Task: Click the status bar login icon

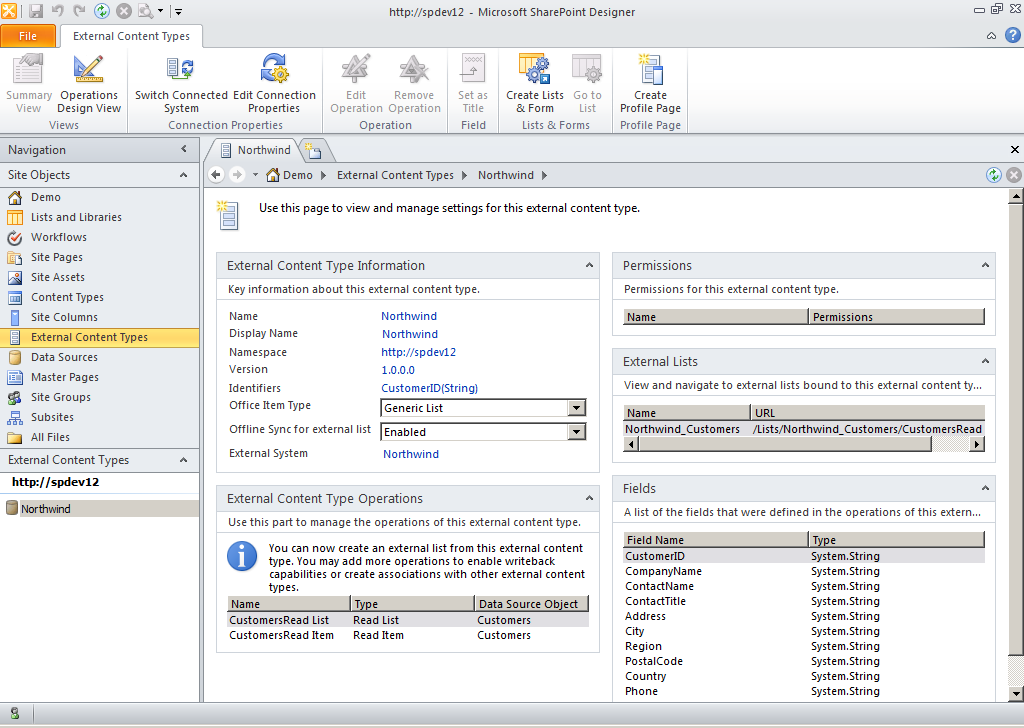Action: coord(14,714)
